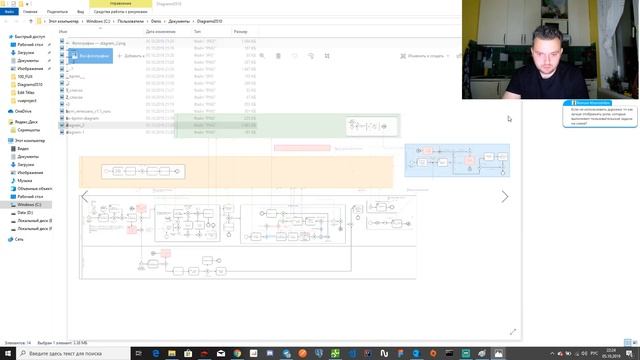Enter fullscreen with the diagonal arrows icon
Image resolution: width=640 pixels, height=360 pixels.
coord(513,332)
